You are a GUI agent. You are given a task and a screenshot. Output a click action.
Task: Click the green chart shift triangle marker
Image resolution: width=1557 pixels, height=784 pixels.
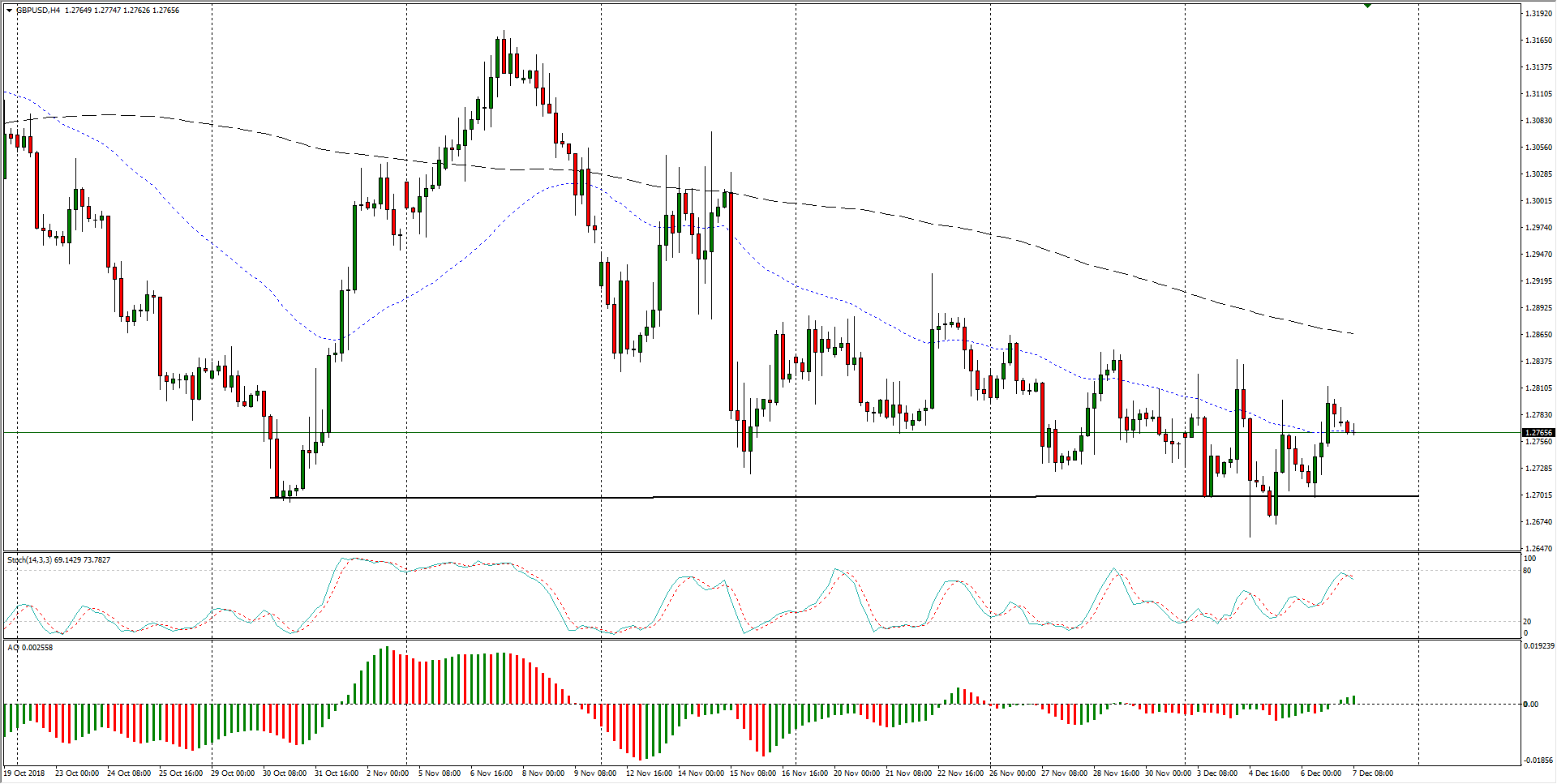tap(1367, 6)
